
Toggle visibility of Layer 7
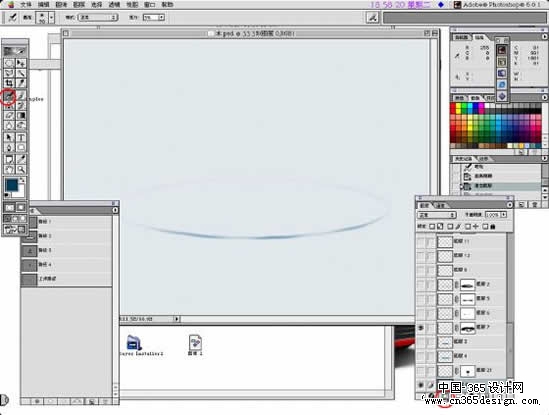pos(421,328)
